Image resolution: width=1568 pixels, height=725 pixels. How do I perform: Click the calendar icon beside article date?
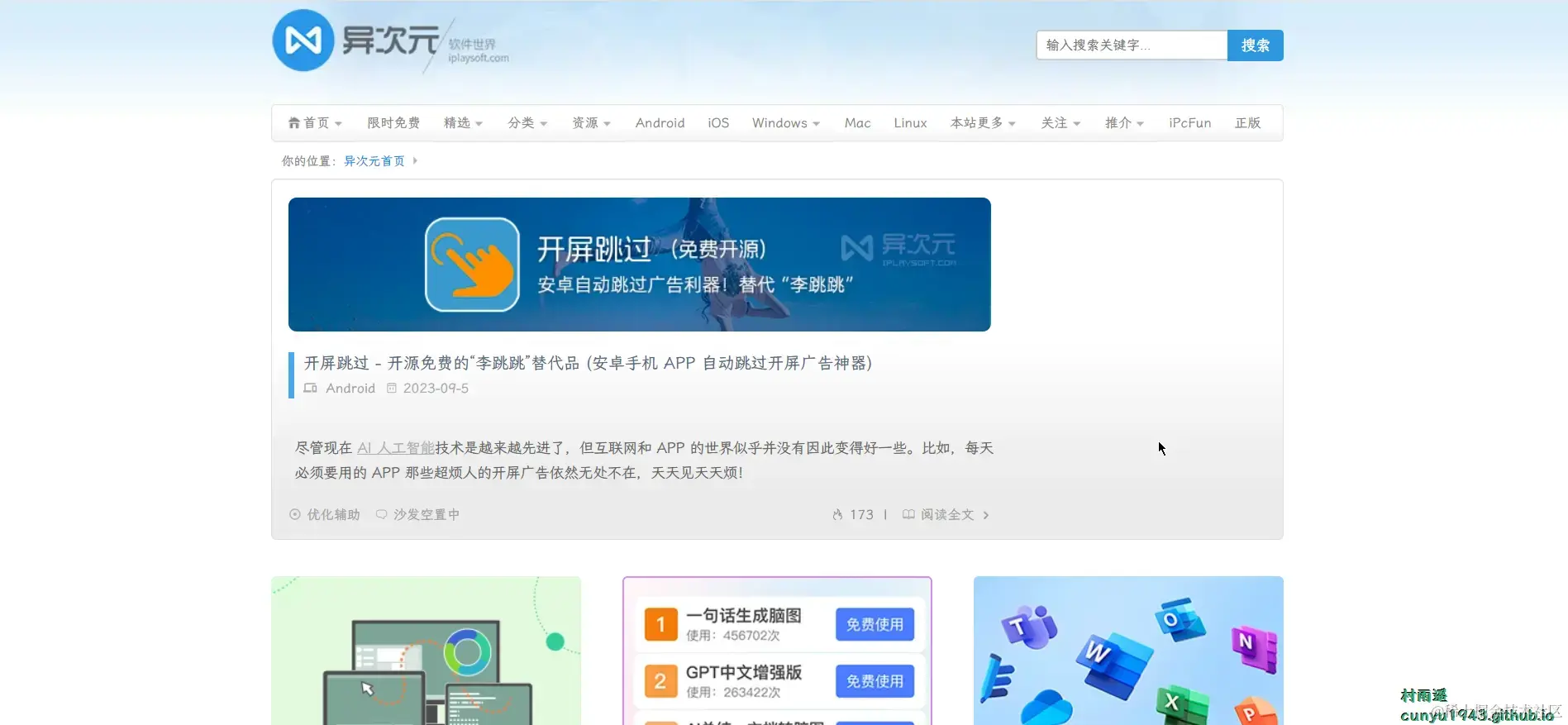[x=392, y=388]
